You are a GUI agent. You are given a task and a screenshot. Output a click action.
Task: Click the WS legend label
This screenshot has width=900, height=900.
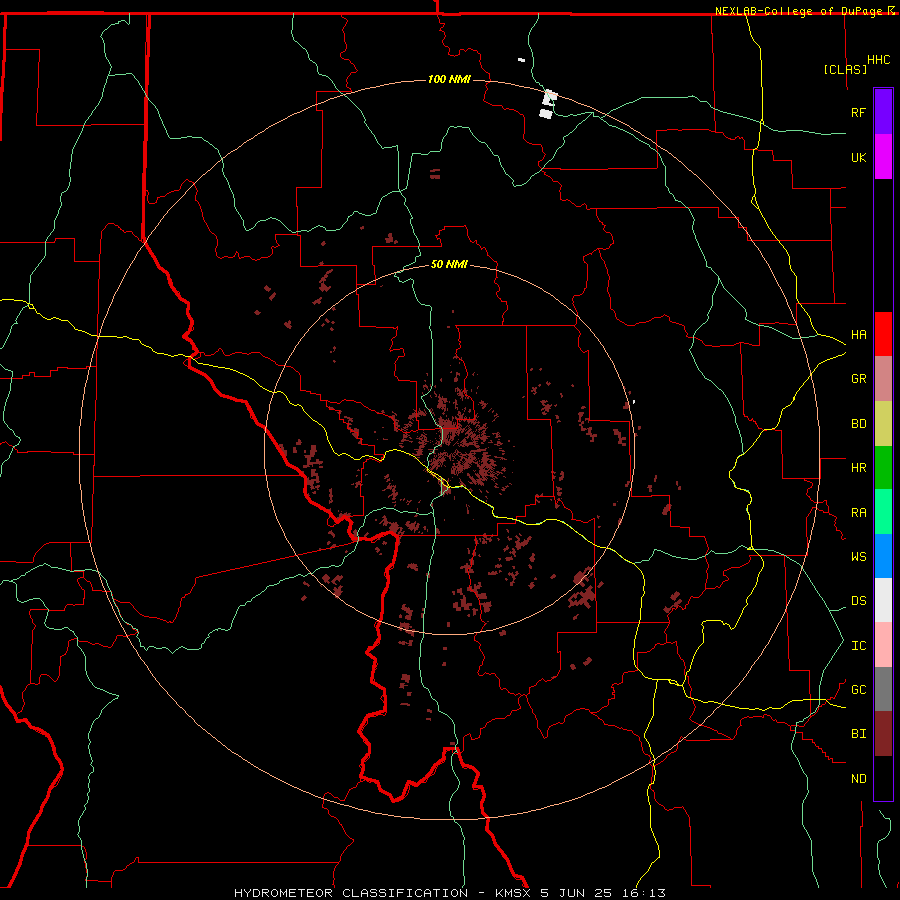click(x=858, y=556)
